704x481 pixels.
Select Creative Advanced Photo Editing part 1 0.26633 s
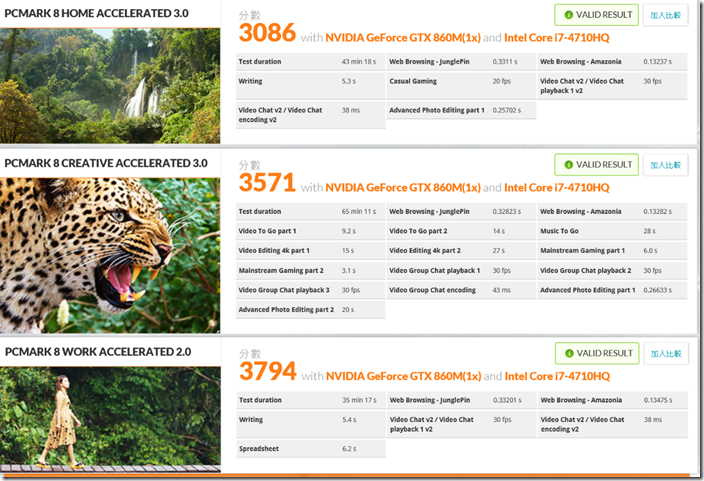612,290
